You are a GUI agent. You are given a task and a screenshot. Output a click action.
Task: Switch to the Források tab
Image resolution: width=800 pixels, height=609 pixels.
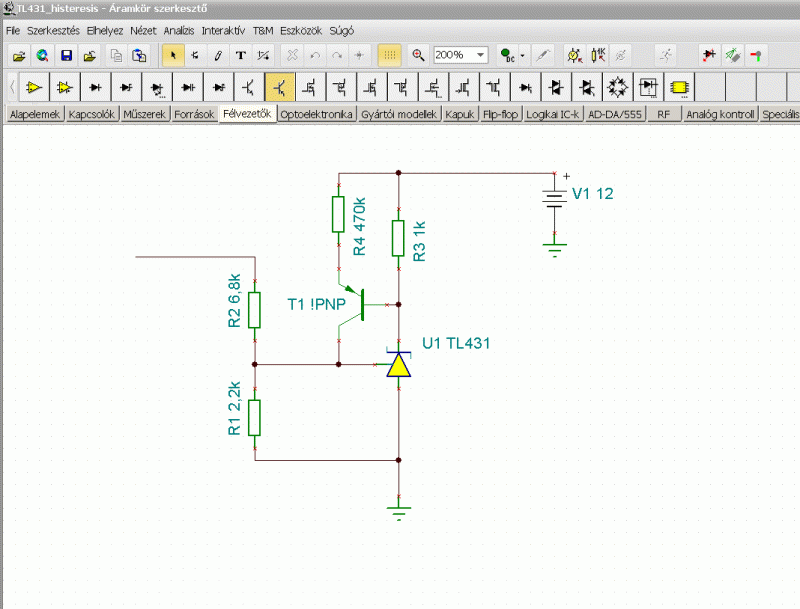[194, 114]
